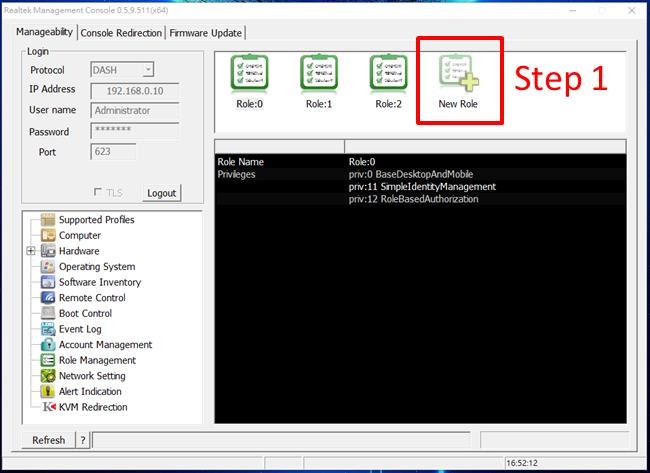
Task: Click priv:12 RoleBasedAuthorization entry
Action: point(413,199)
